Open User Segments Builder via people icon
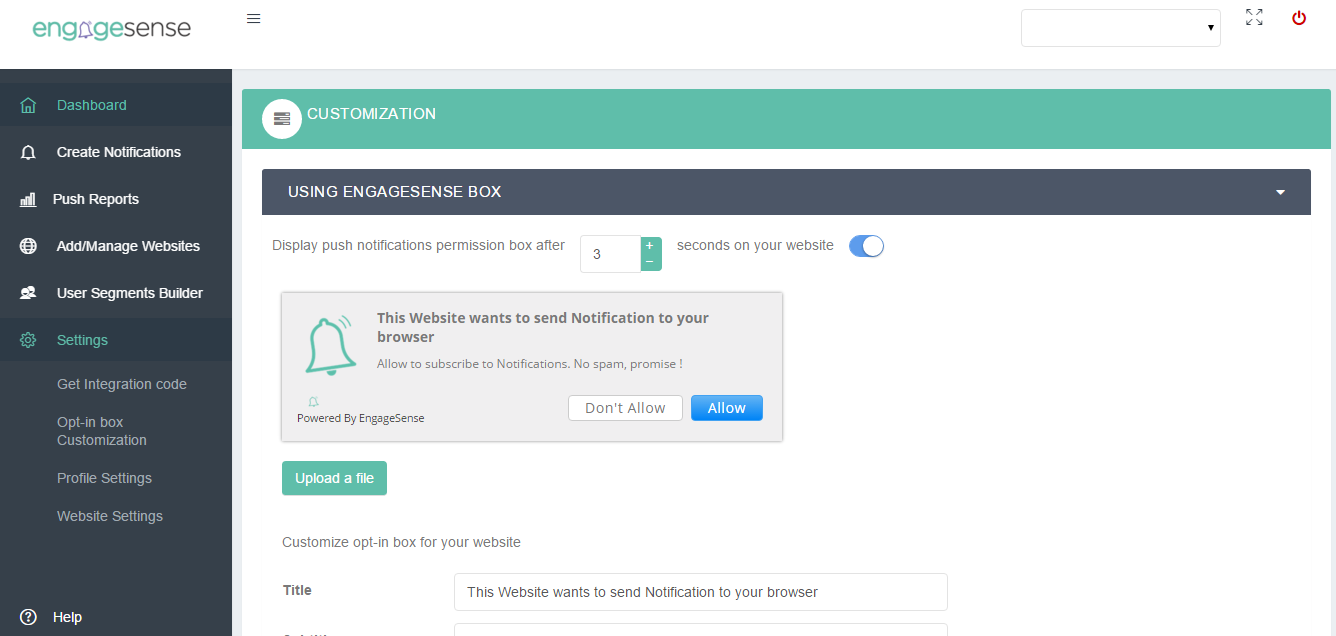This screenshot has height=636, width=1336. click(x=27, y=292)
